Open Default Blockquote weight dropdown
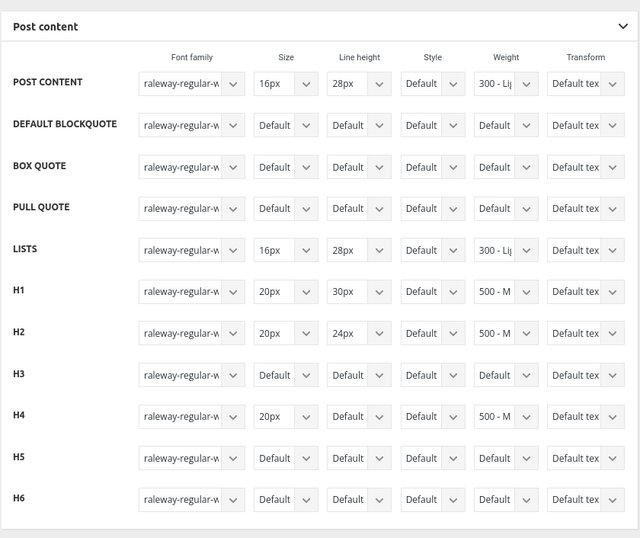640x538 pixels. click(x=506, y=125)
